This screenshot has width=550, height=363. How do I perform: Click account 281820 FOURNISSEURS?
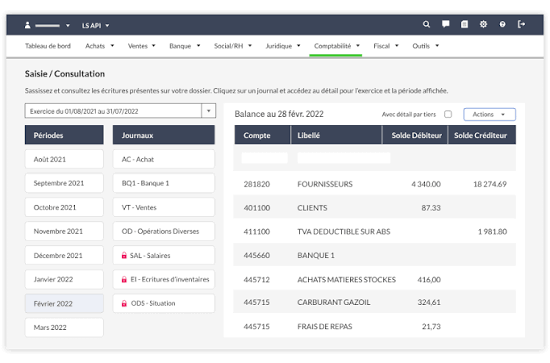pyautogui.click(x=375, y=184)
